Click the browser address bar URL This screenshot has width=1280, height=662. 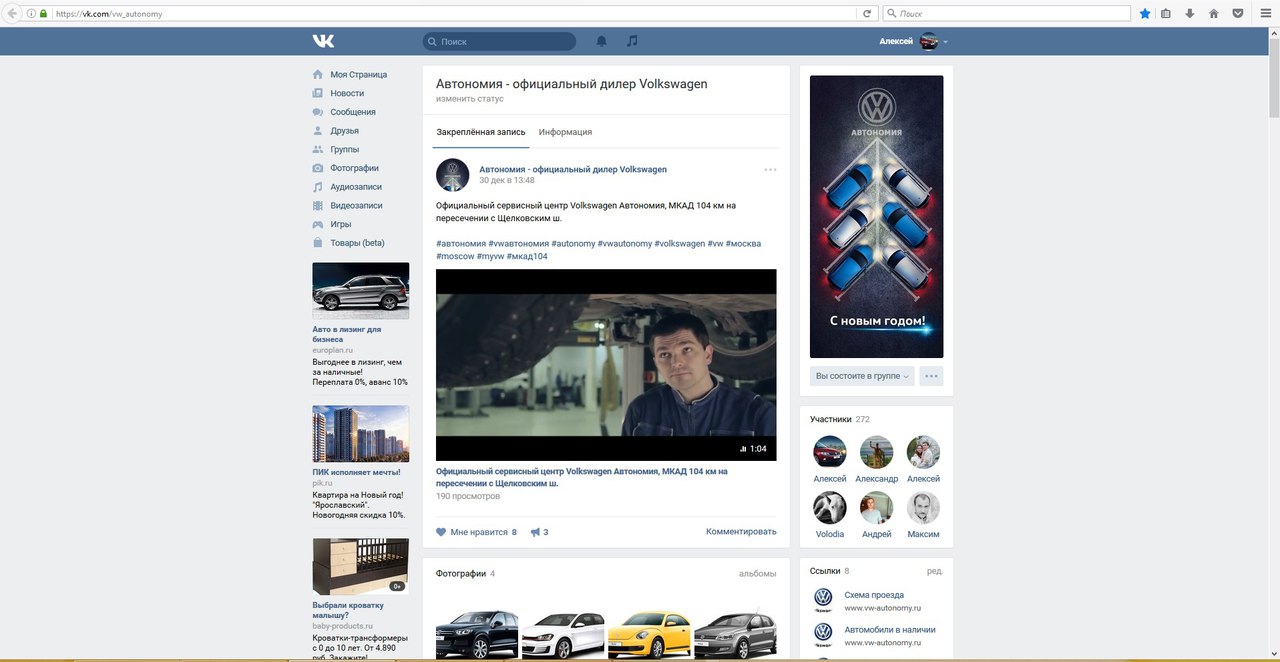108,14
